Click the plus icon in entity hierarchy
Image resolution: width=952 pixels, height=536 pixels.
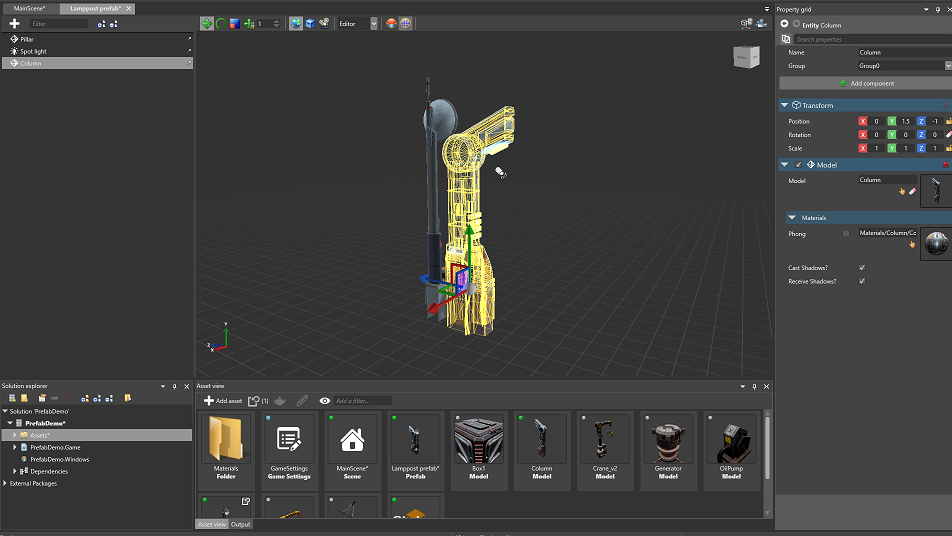pos(14,23)
